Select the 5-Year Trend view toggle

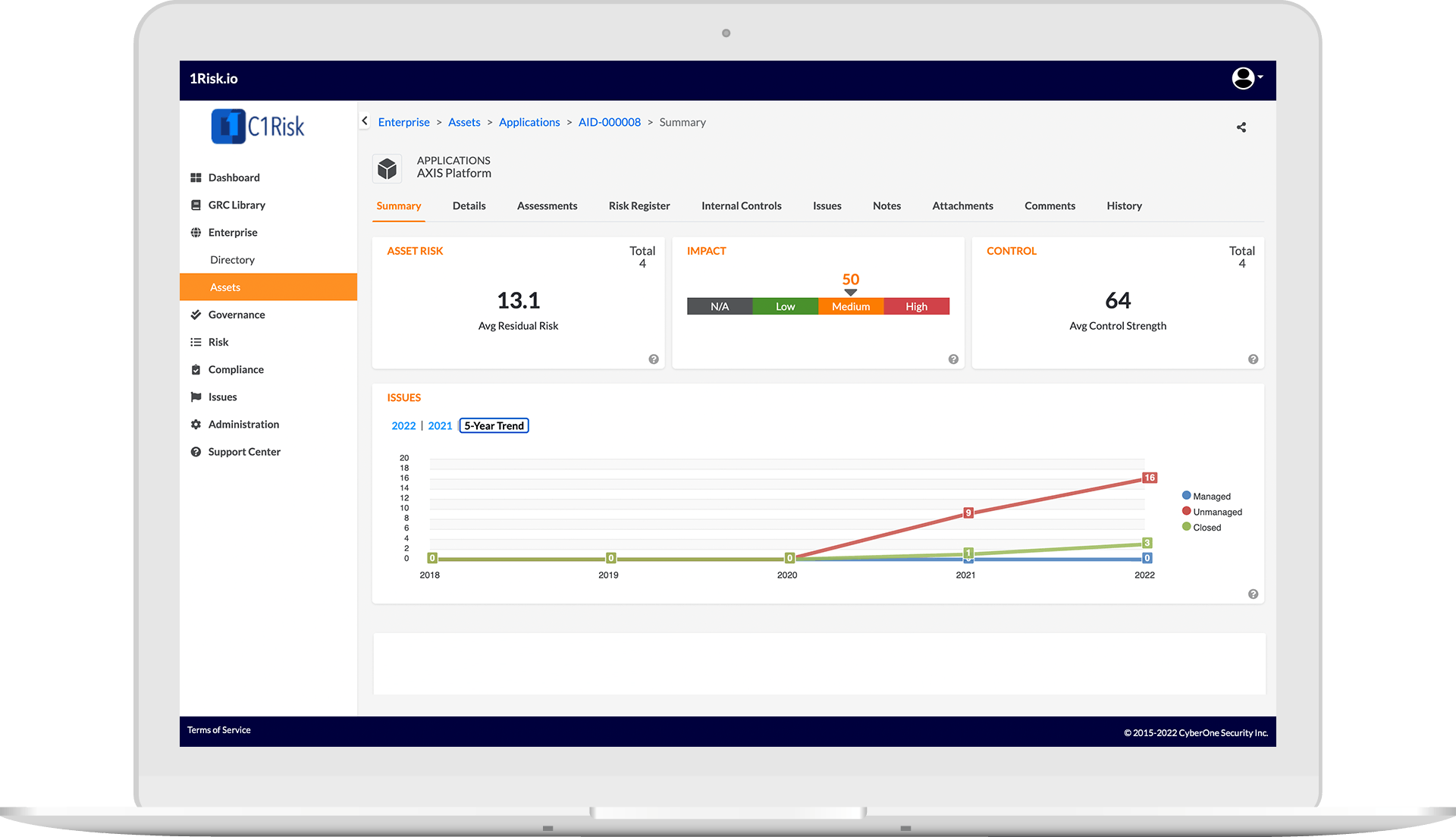coord(494,426)
